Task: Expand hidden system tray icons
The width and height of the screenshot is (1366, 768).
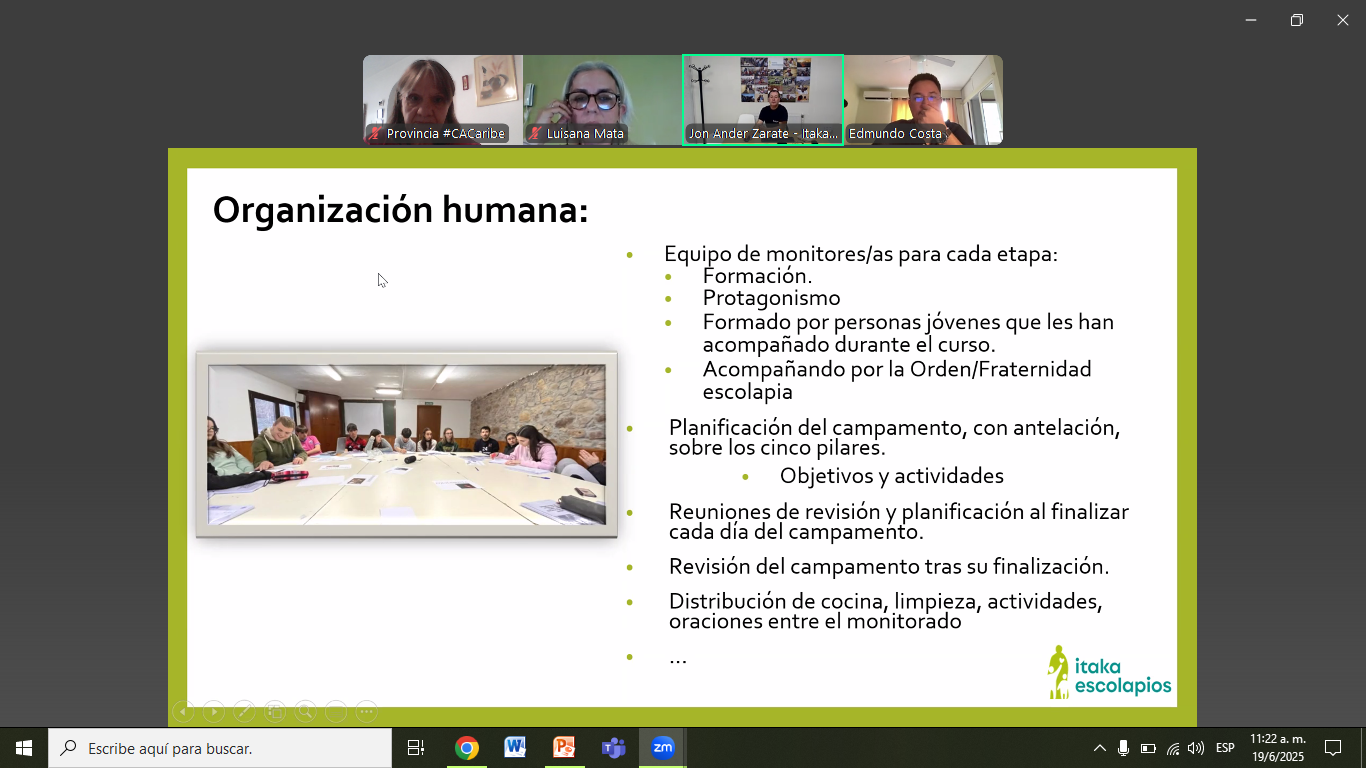Action: (1099, 748)
